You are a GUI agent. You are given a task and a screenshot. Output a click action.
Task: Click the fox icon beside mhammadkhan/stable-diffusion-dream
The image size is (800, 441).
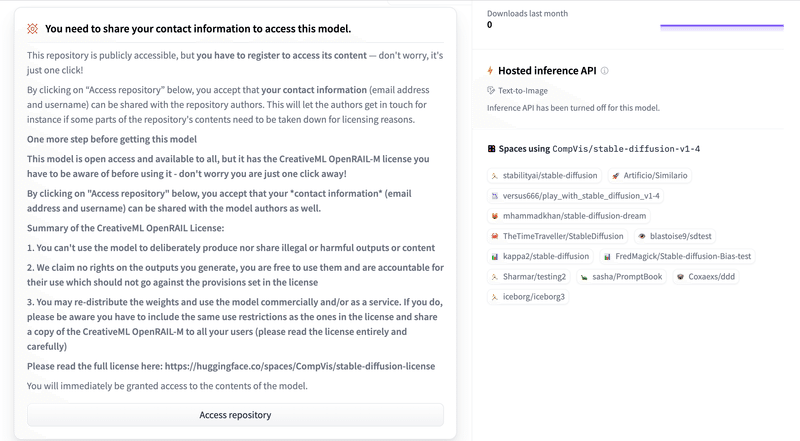tap(494, 216)
